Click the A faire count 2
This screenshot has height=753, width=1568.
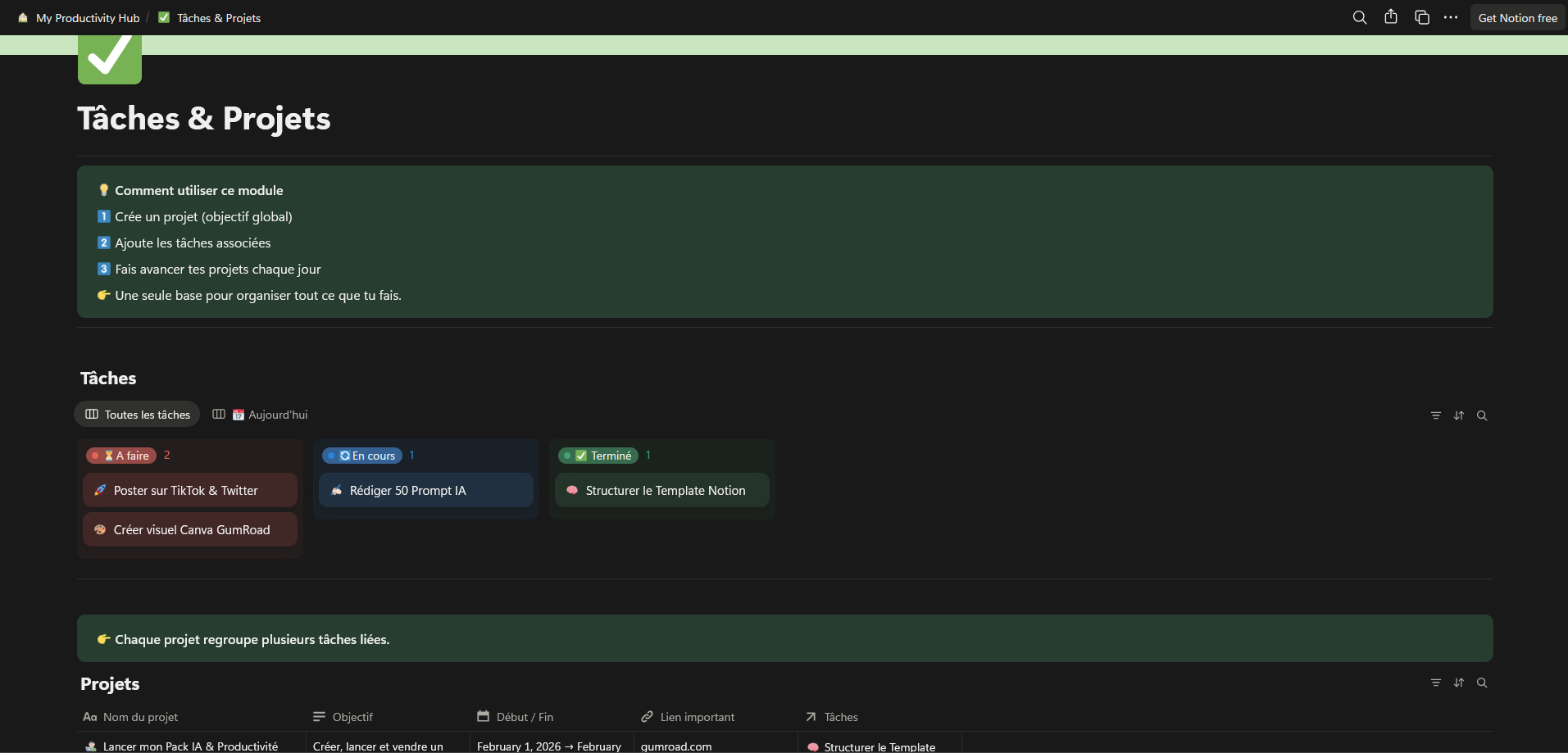pyautogui.click(x=167, y=455)
